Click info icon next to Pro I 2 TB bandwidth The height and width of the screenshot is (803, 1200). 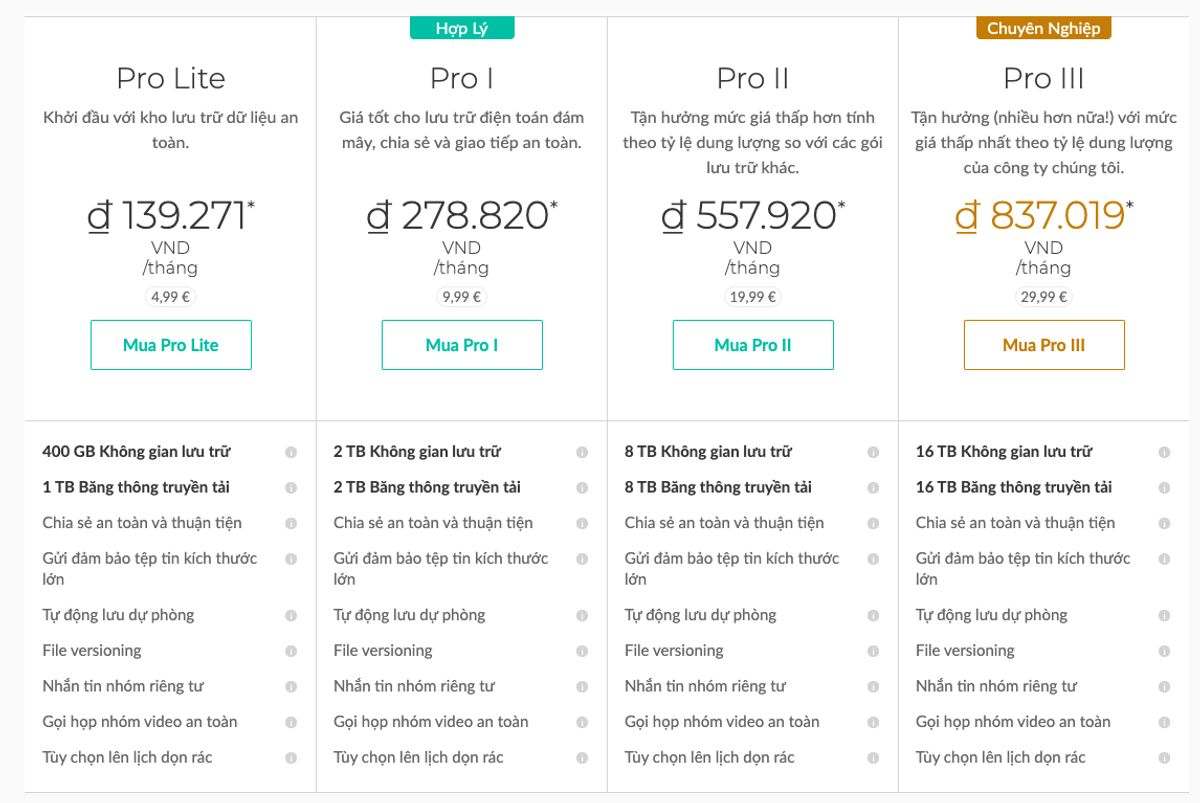pos(582,488)
